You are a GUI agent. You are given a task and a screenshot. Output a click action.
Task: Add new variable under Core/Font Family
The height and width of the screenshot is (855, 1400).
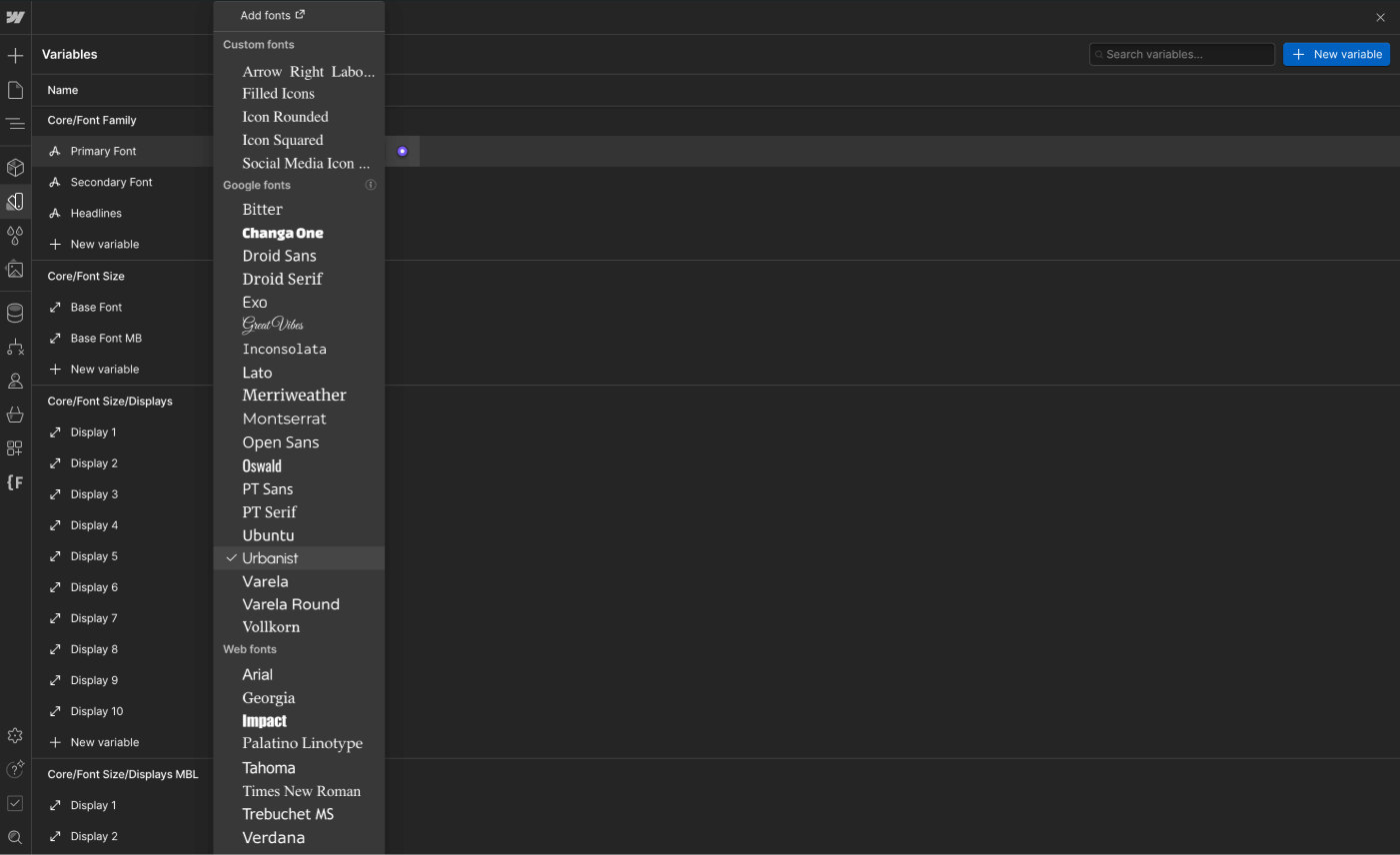(x=95, y=245)
